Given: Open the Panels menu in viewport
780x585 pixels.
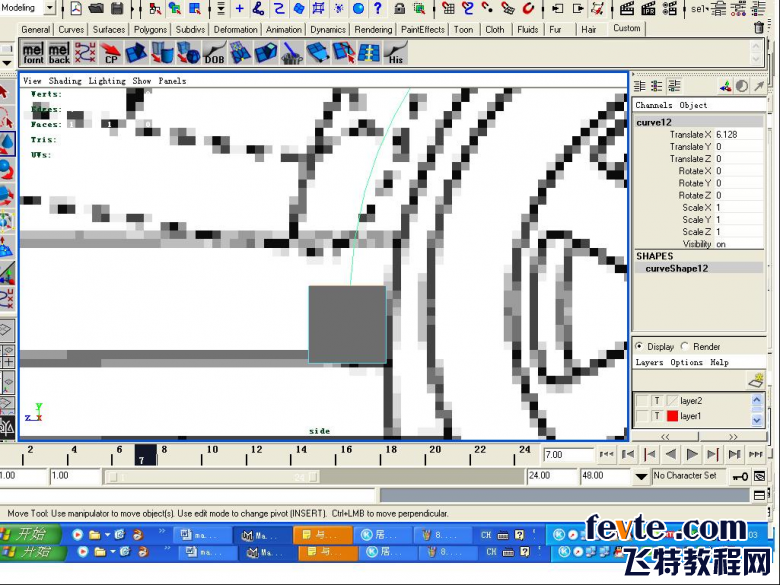Looking at the screenshot, I should pyautogui.click(x=172, y=81).
